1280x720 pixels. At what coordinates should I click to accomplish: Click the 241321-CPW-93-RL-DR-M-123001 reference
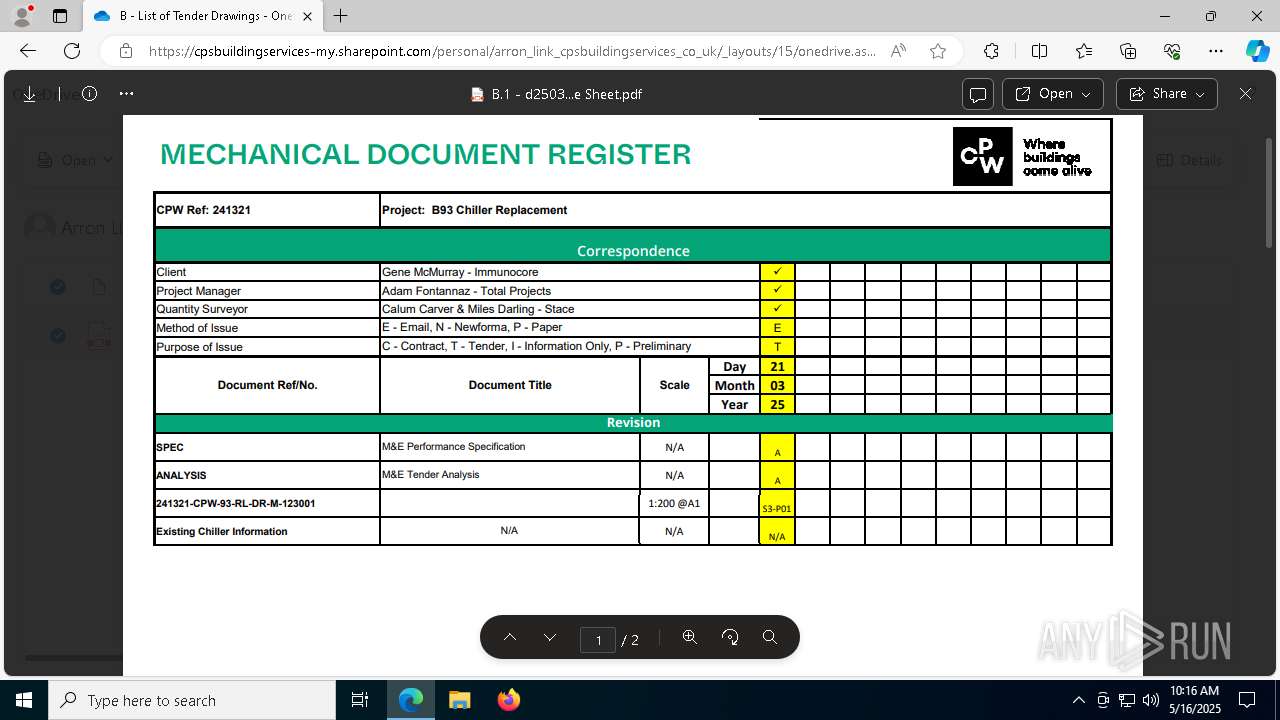[236, 504]
